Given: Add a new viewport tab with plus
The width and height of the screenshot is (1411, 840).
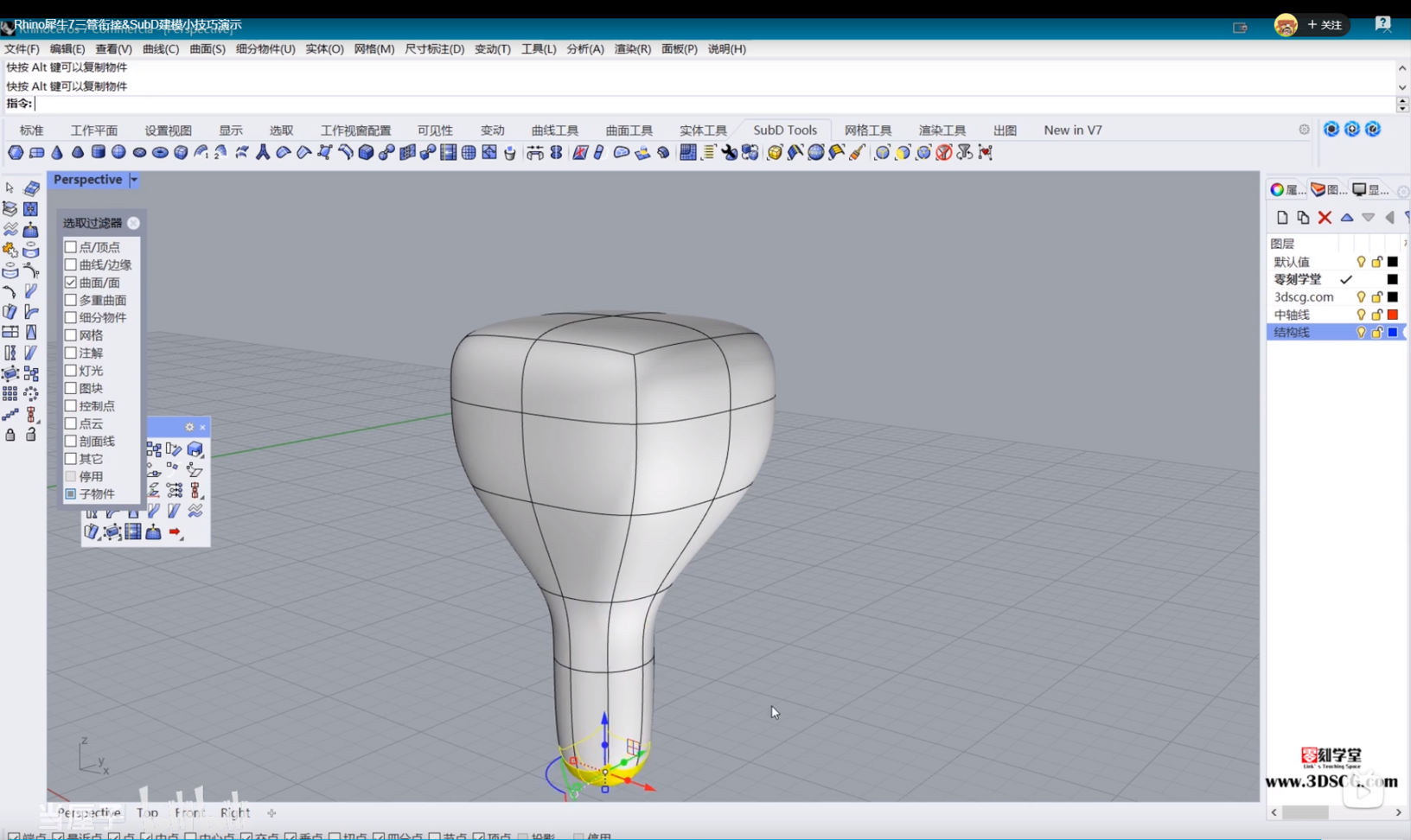Looking at the screenshot, I should coord(271,812).
